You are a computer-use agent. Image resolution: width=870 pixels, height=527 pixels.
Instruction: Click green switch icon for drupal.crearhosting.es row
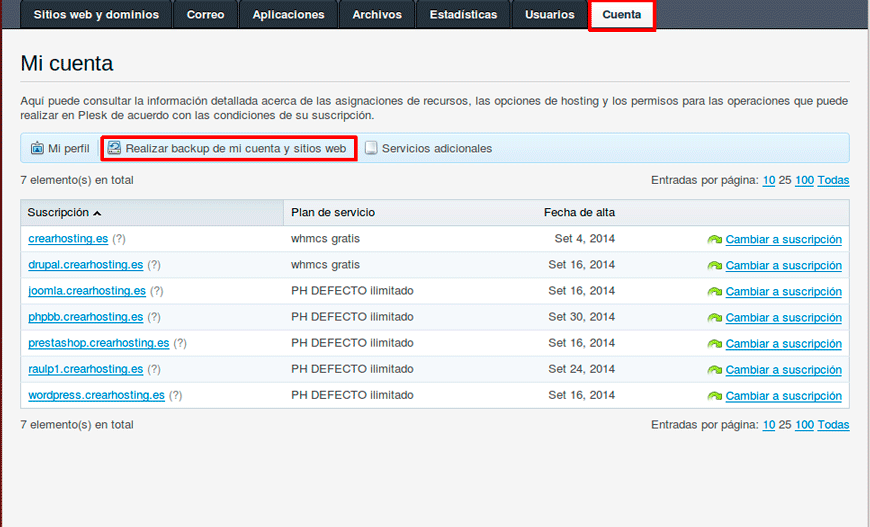pos(714,266)
